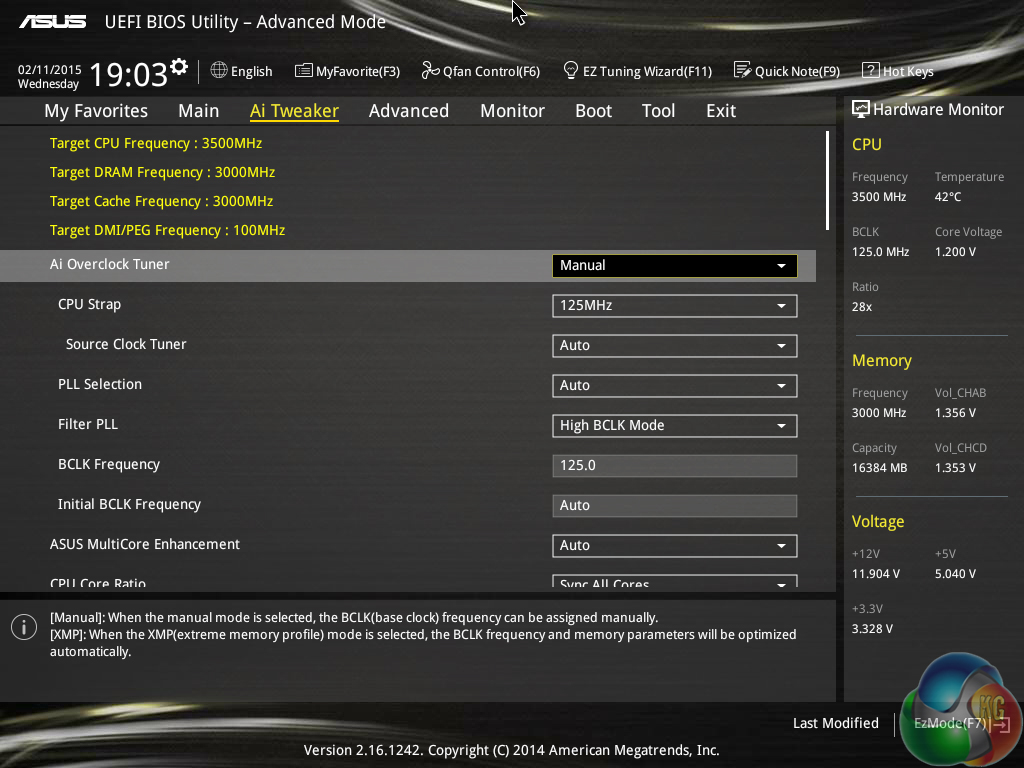Open CPU Strap 125MHz dropdown
The image size is (1024, 768).
[674, 305]
